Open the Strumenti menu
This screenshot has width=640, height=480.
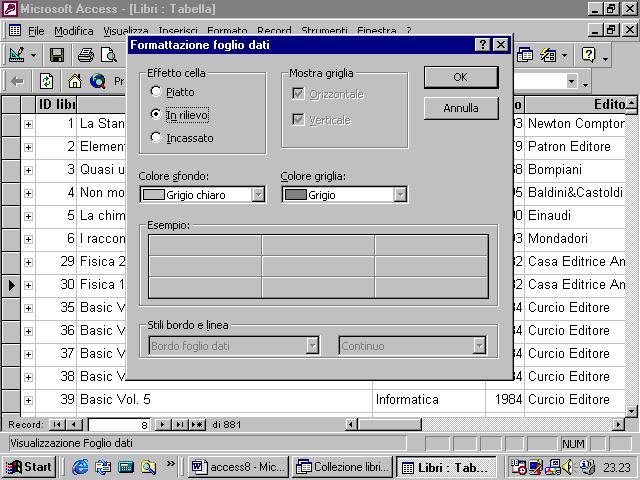tap(324, 31)
